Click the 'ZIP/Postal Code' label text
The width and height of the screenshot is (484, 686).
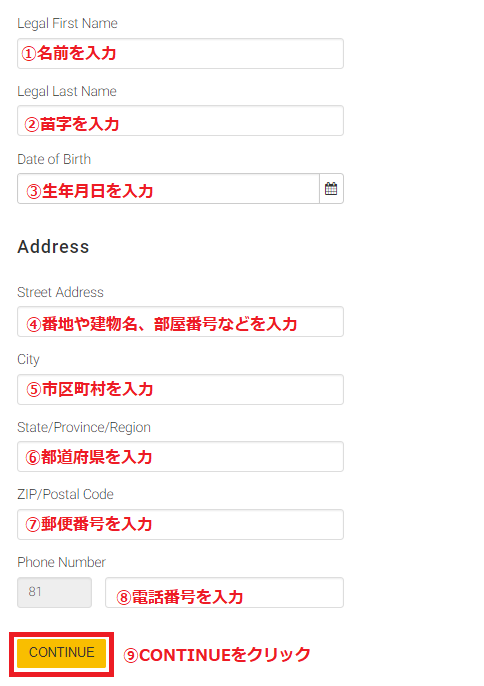click(66, 494)
